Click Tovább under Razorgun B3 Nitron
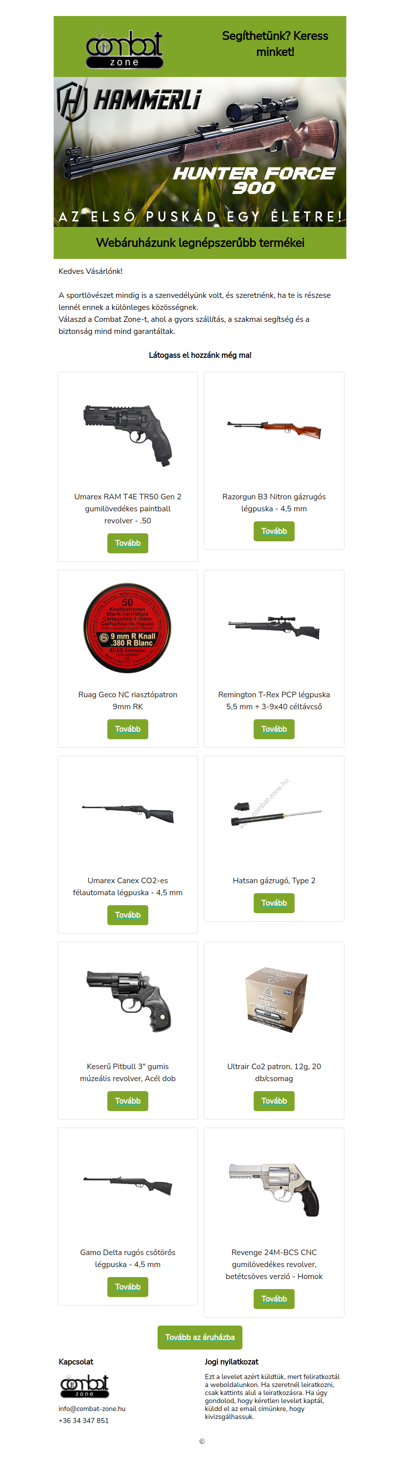Image resolution: width=400 pixels, height=1471 pixels. coord(274,531)
